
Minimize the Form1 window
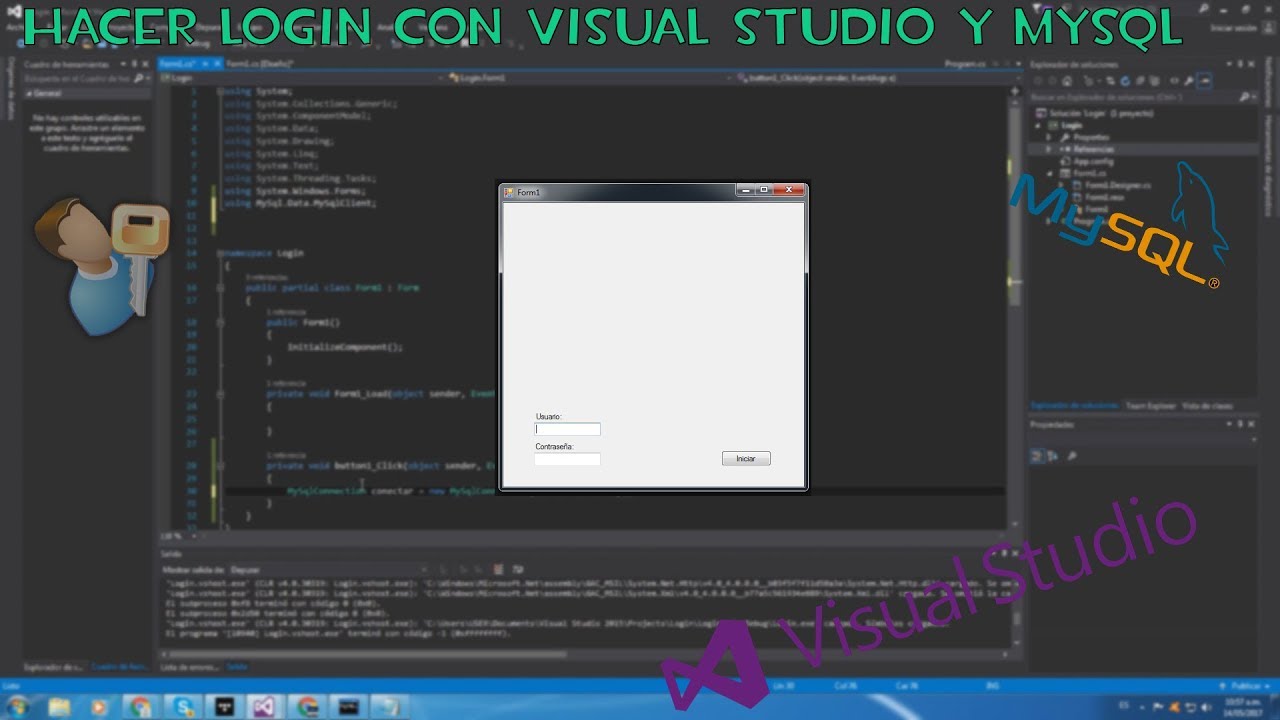[x=746, y=190]
